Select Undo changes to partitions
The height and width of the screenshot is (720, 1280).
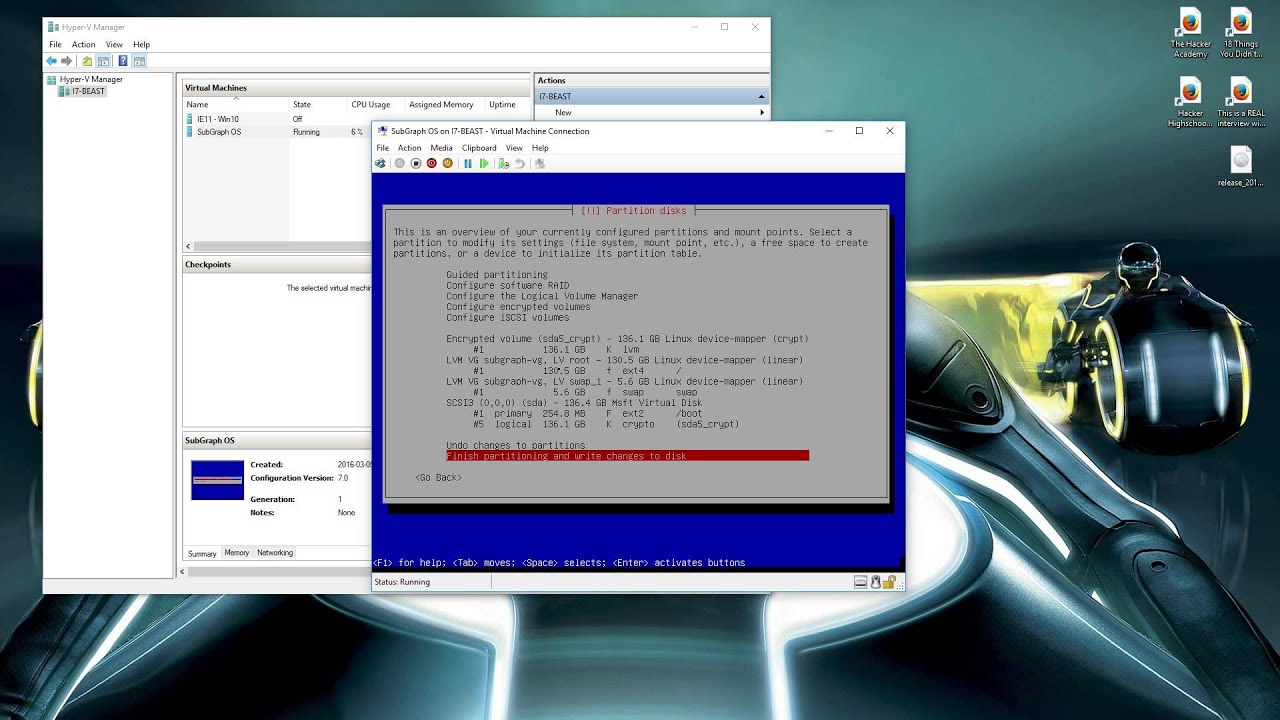(516, 445)
